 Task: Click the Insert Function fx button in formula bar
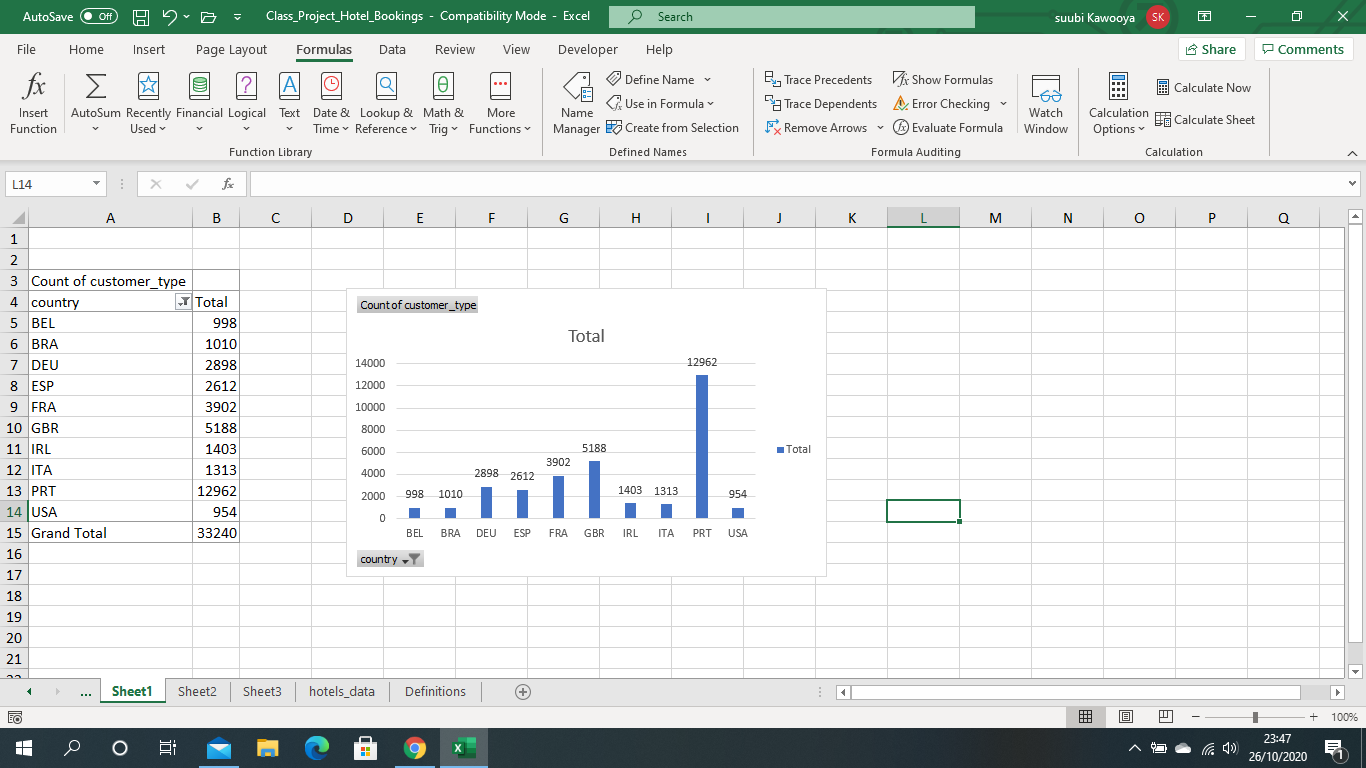(228, 184)
